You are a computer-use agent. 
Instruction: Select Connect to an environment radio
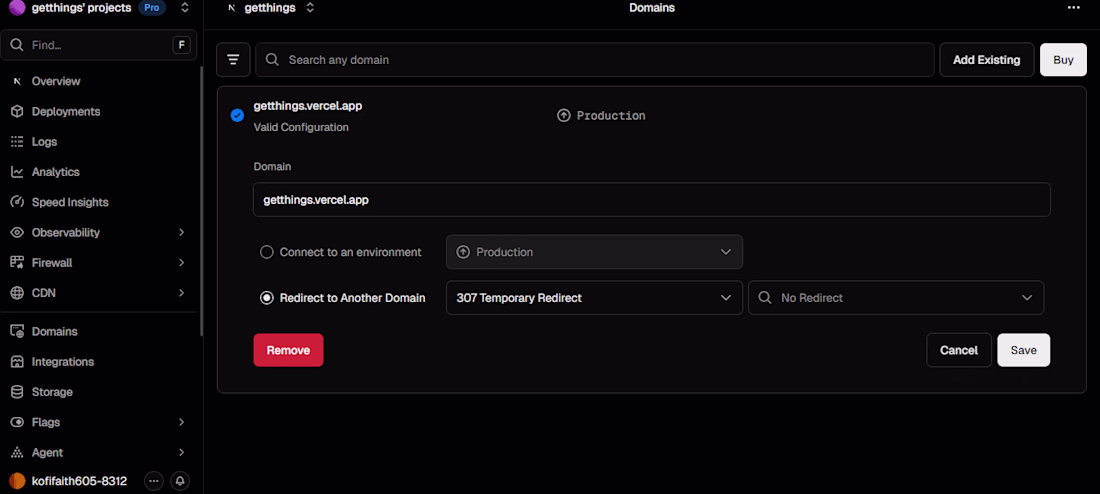tap(267, 252)
